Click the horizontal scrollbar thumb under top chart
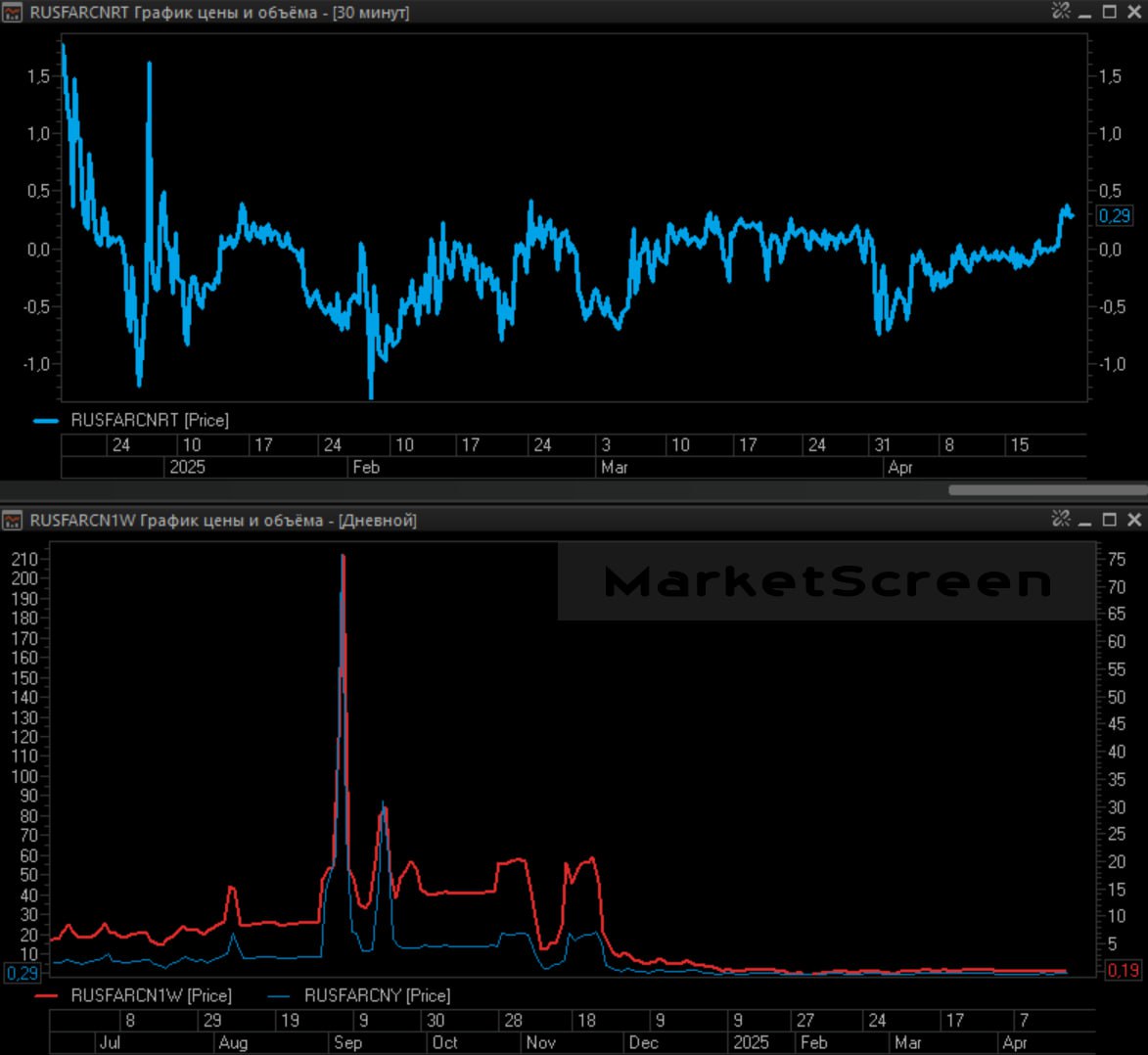Screen dimensions: 1148x1055 point(1048,489)
